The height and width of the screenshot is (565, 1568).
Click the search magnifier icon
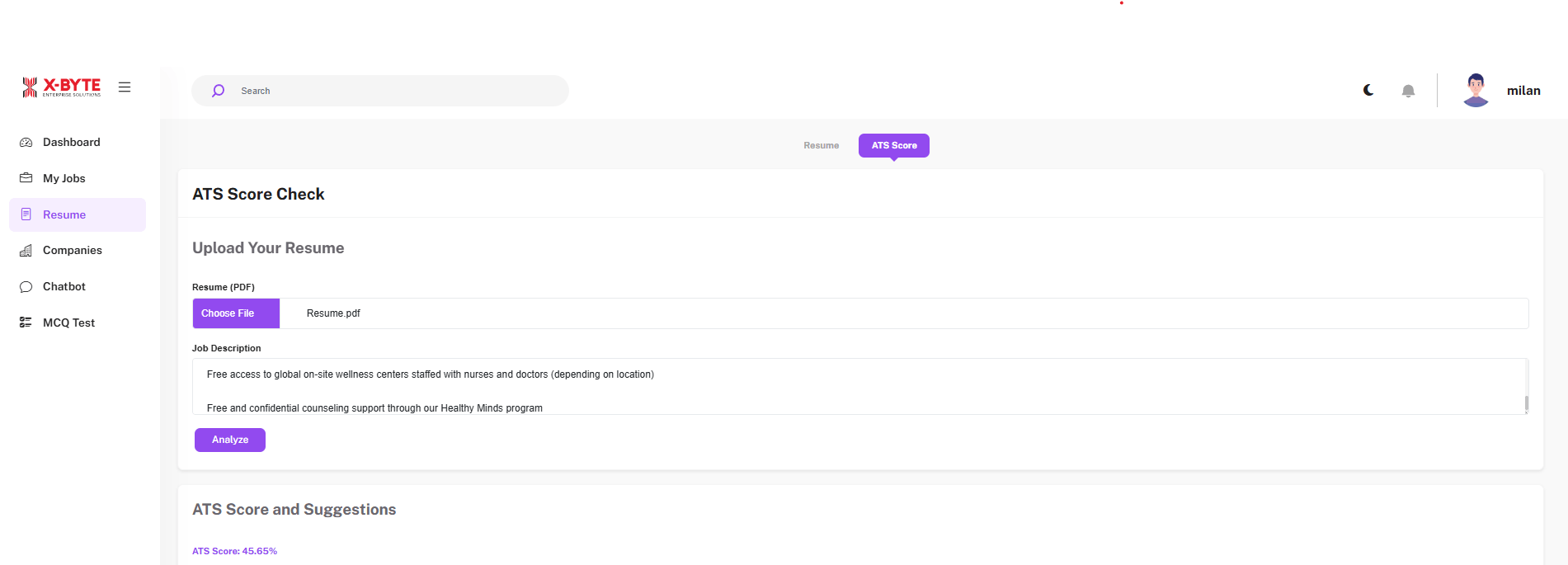tap(218, 91)
